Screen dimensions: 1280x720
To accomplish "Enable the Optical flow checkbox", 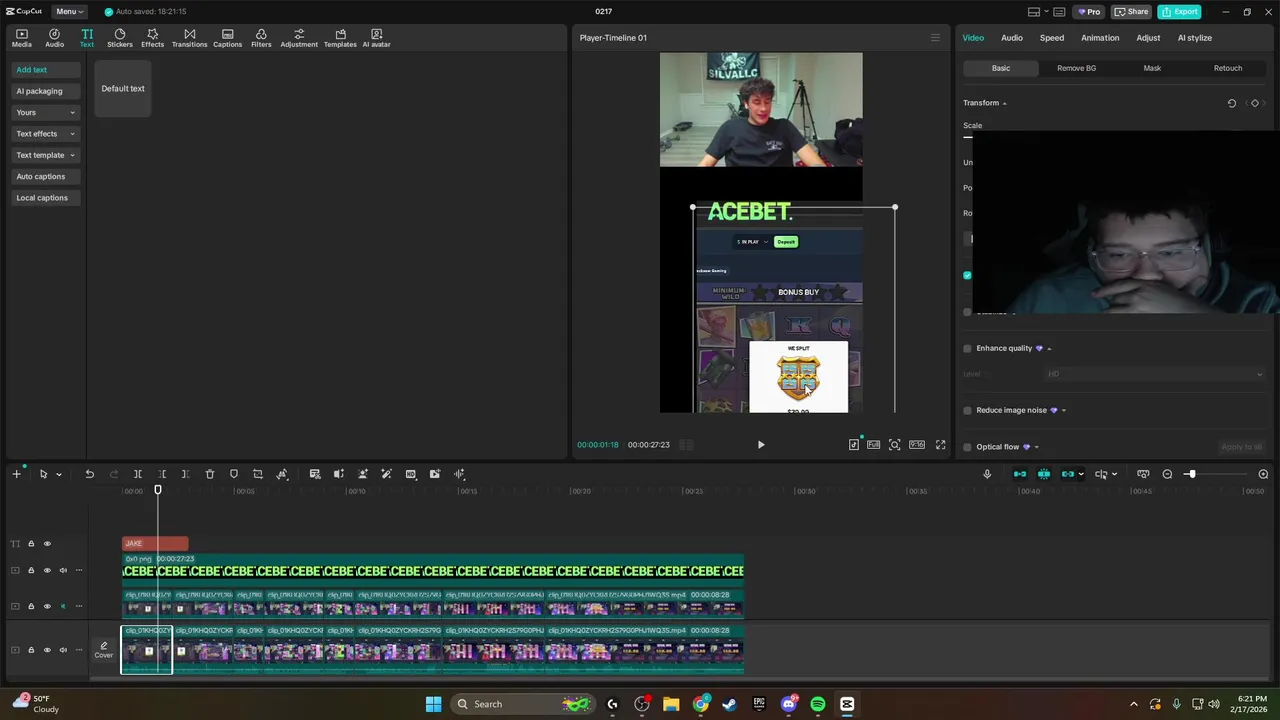I will [967, 447].
